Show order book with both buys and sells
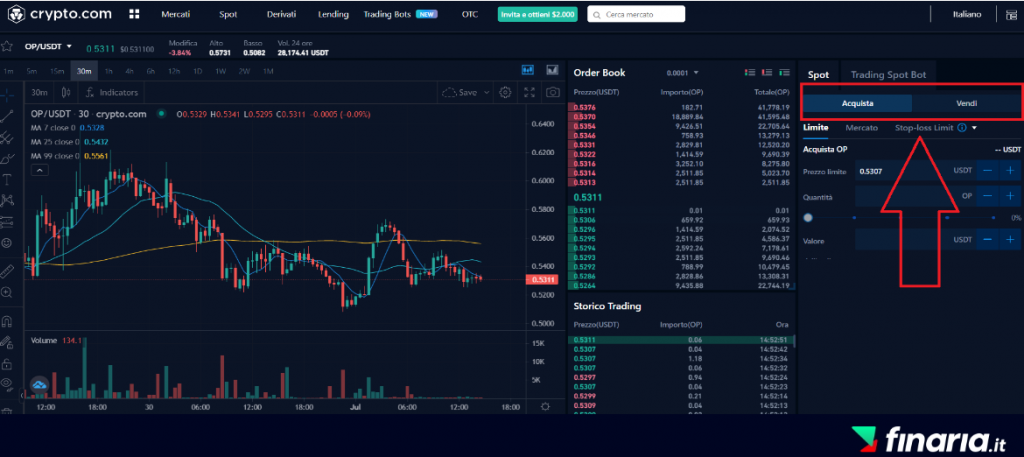This screenshot has height=457, width=1024. click(750, 72)
